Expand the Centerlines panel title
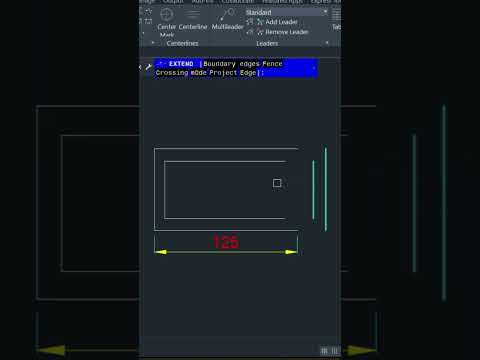This screenshot has width=480, height=360. coord(182,43)
